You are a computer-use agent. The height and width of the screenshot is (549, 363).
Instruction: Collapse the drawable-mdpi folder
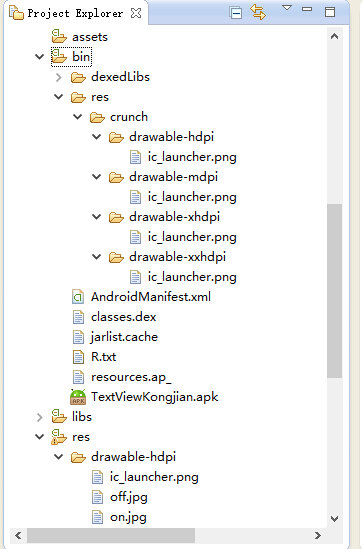96,177
